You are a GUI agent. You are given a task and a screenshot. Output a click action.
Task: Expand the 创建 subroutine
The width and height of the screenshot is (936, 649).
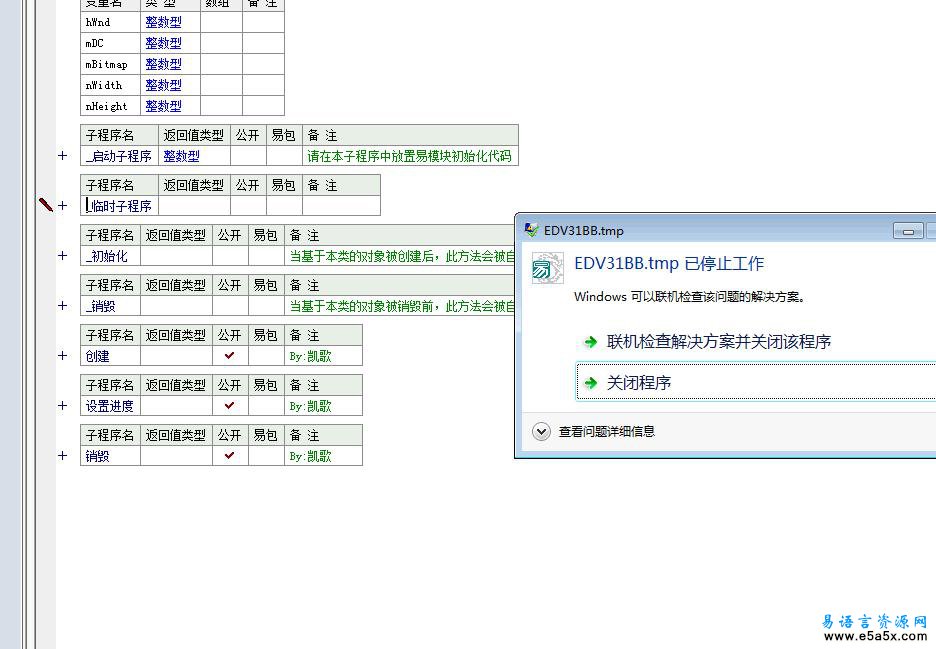[x=63, y=356]
